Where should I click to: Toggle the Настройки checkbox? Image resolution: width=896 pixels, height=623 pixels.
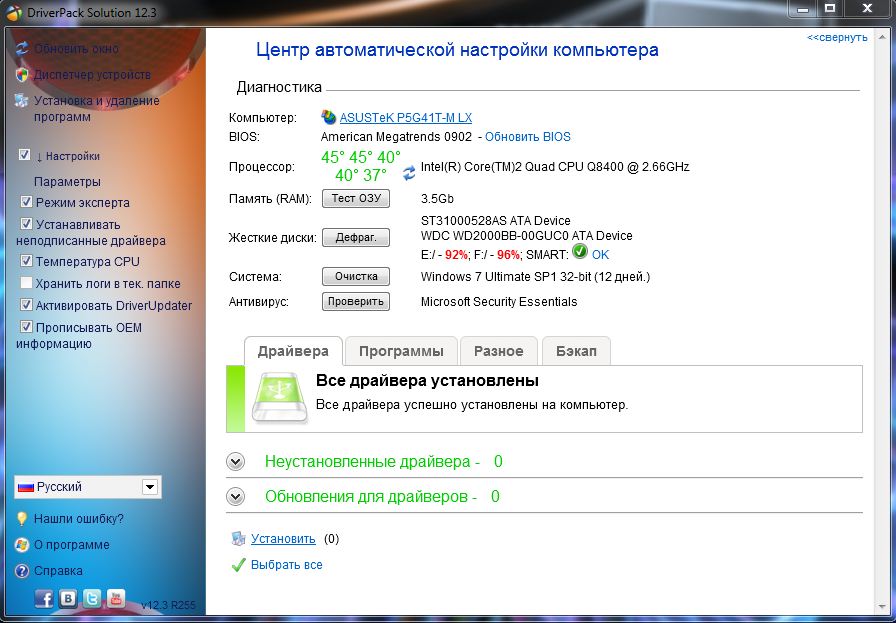25,155
